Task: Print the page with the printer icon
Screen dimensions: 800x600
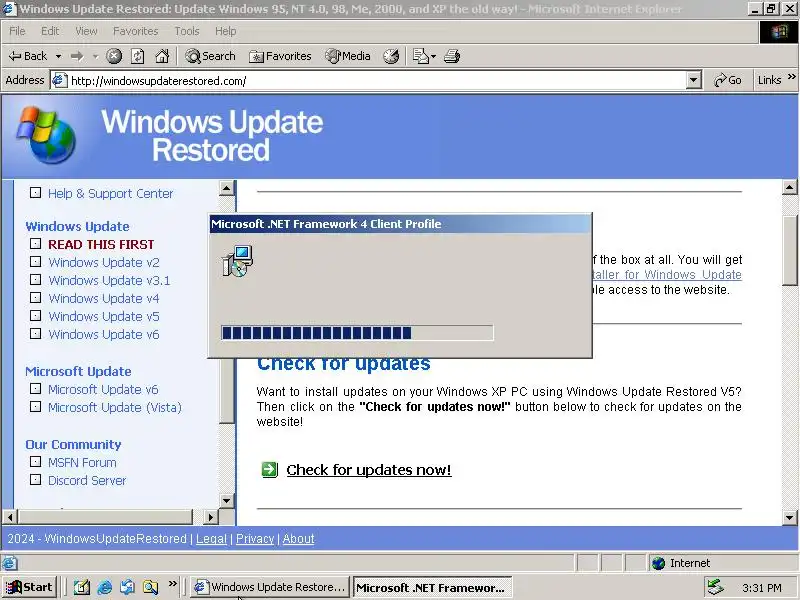Action: tap(452, 56)
